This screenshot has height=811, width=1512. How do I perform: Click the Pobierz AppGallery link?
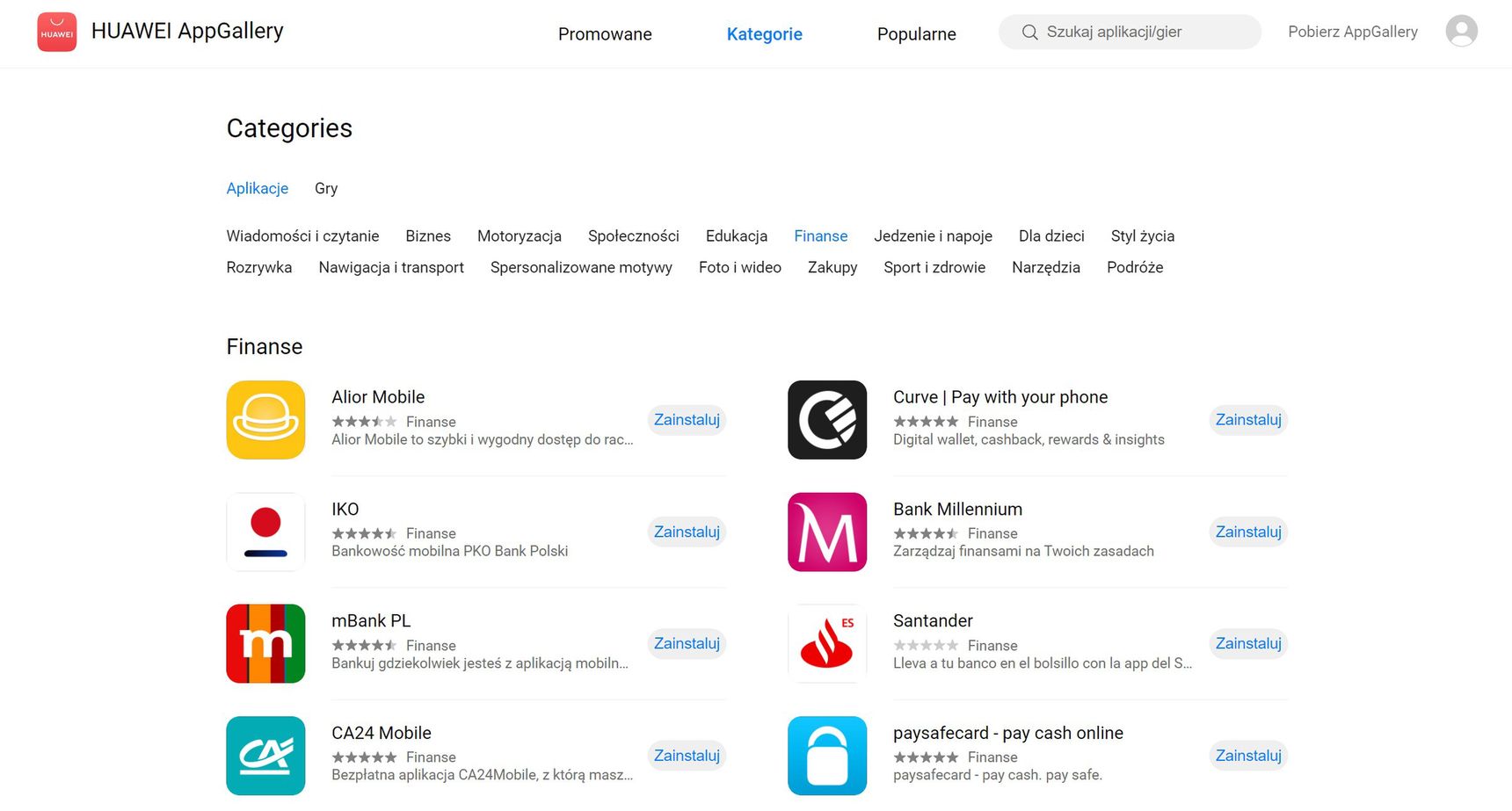(x=1353, y=32)
